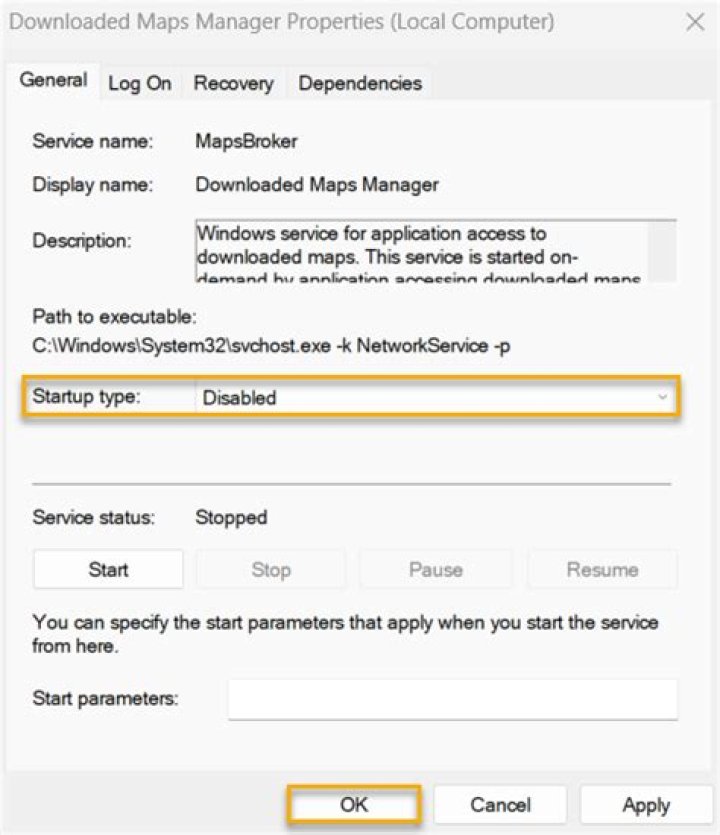This screenshot has height=835, width=720.
Task: Open the Dependencies tab
Action: (x=359, y=84)
